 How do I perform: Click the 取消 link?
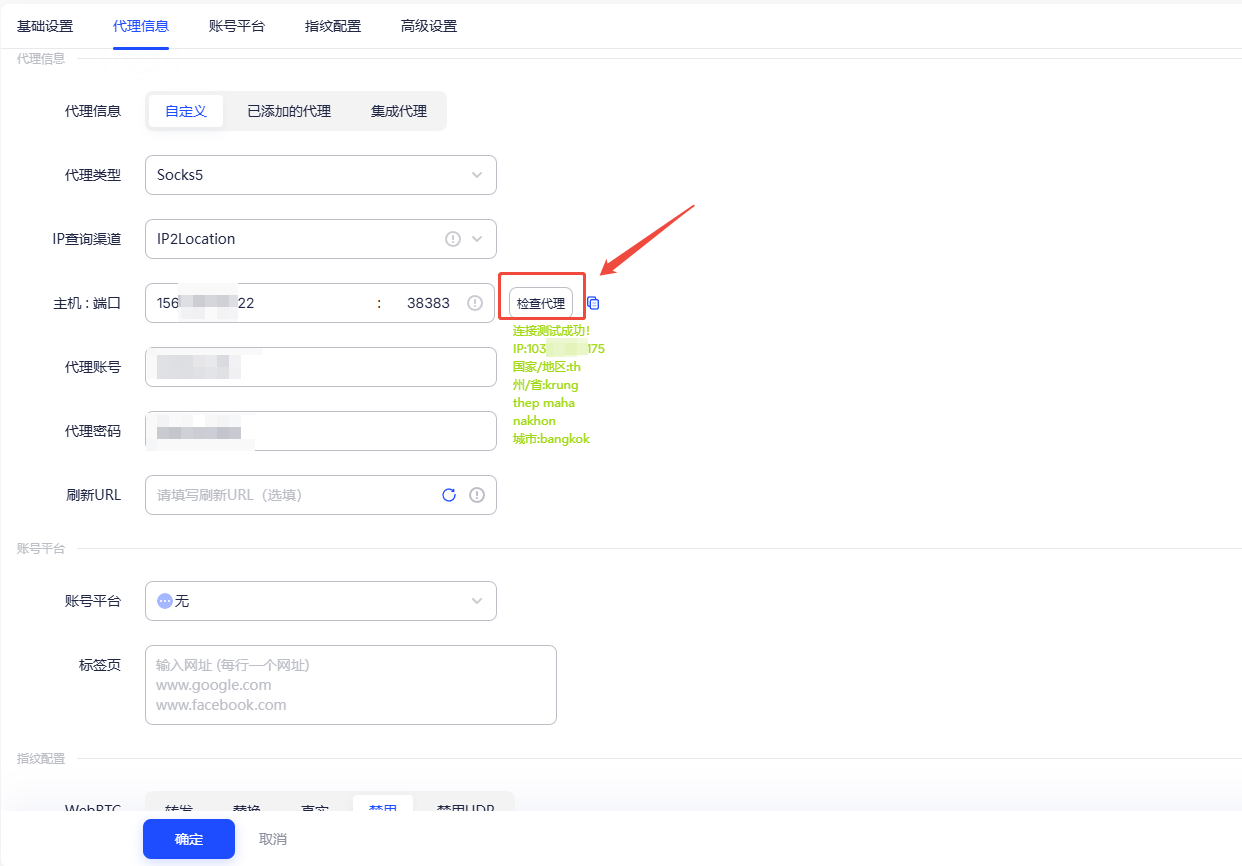coord(273,839)
